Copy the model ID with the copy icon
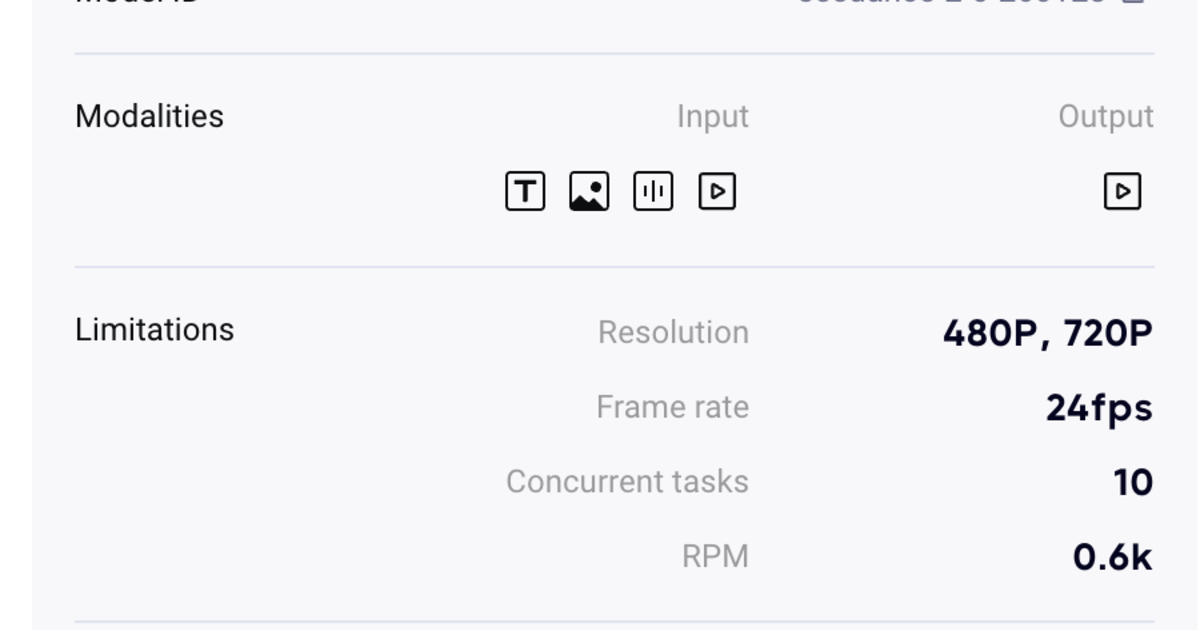 [1133, 2]
